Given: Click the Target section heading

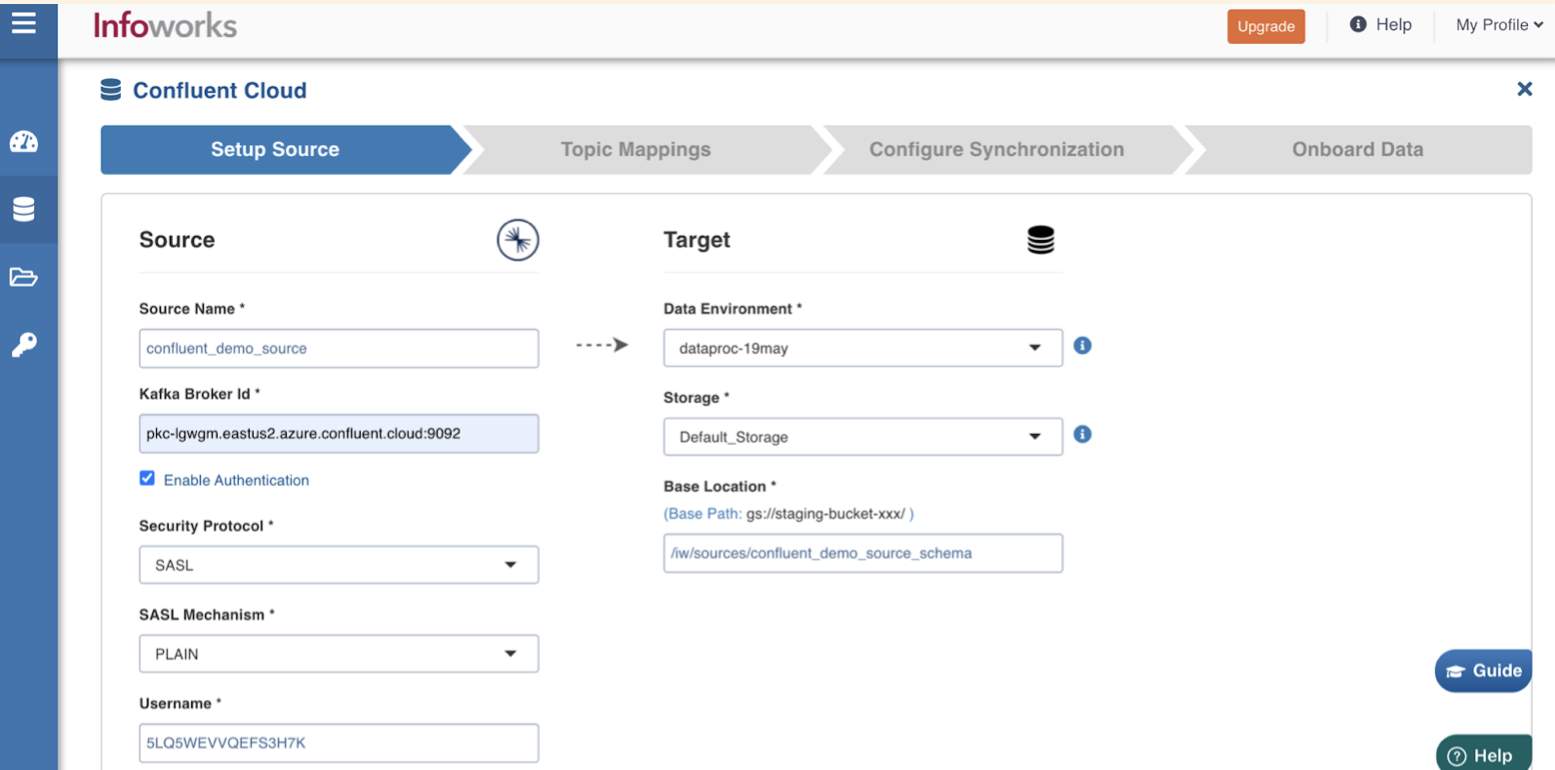Looking at the screenshot, I should pyautogui.click(x=697, y=240).
